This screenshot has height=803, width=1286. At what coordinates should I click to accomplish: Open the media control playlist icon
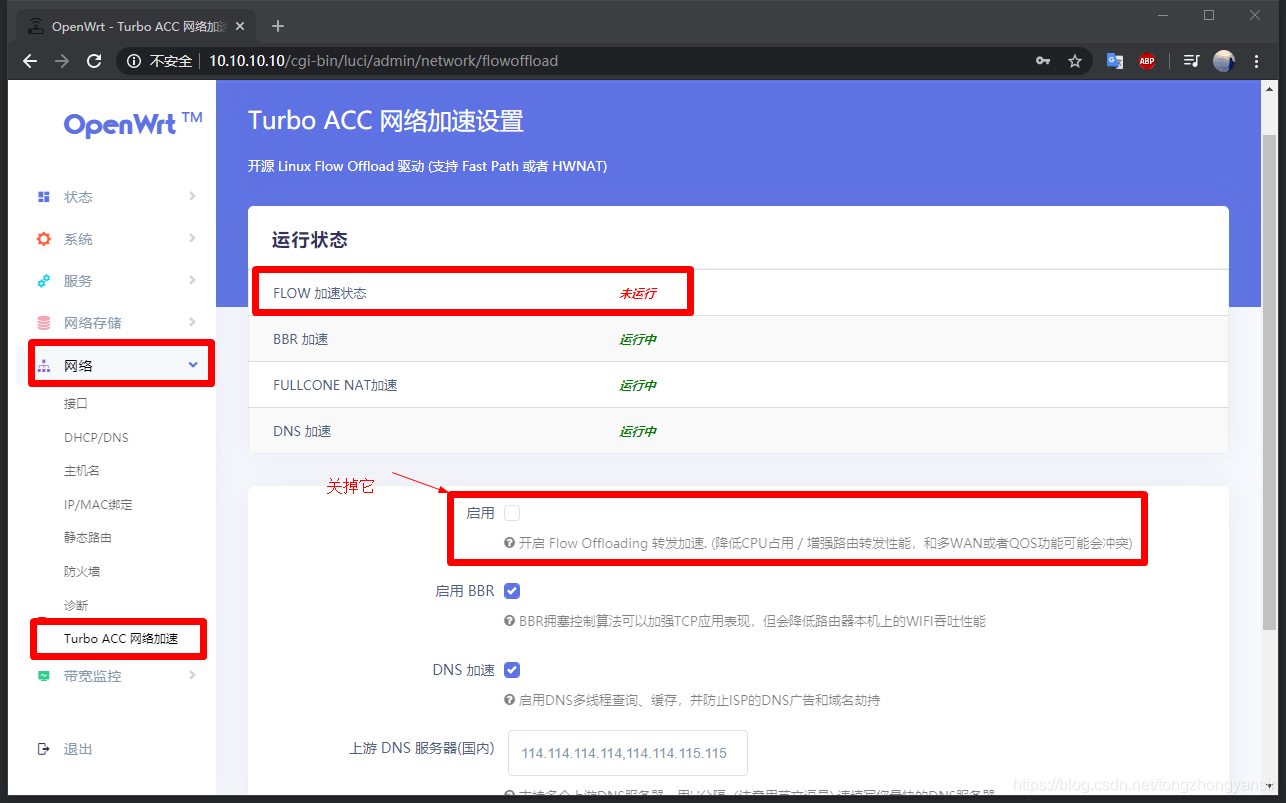click(x=1191, y=61)
